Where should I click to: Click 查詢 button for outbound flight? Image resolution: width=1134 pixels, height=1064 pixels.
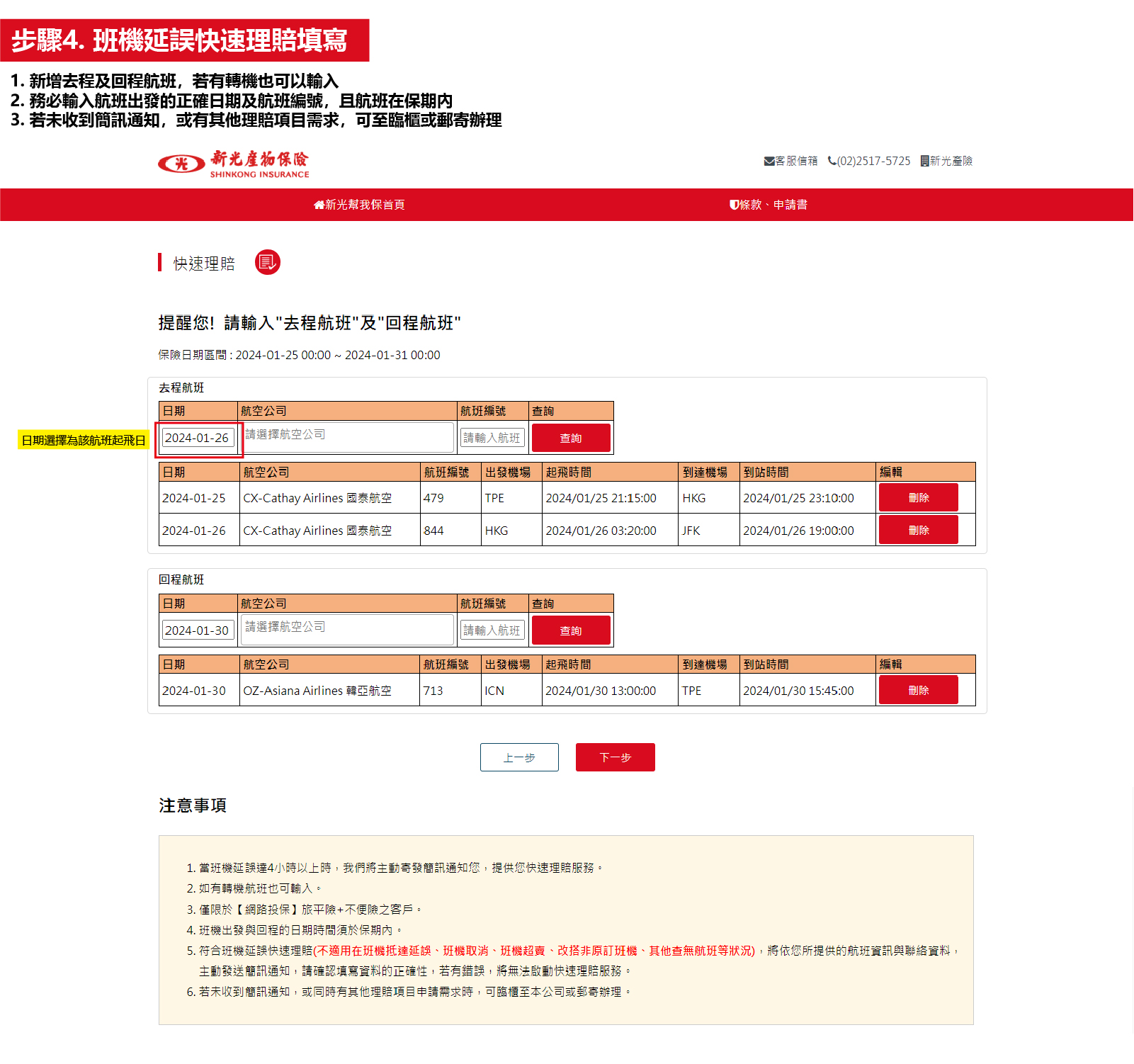[571, 438]
